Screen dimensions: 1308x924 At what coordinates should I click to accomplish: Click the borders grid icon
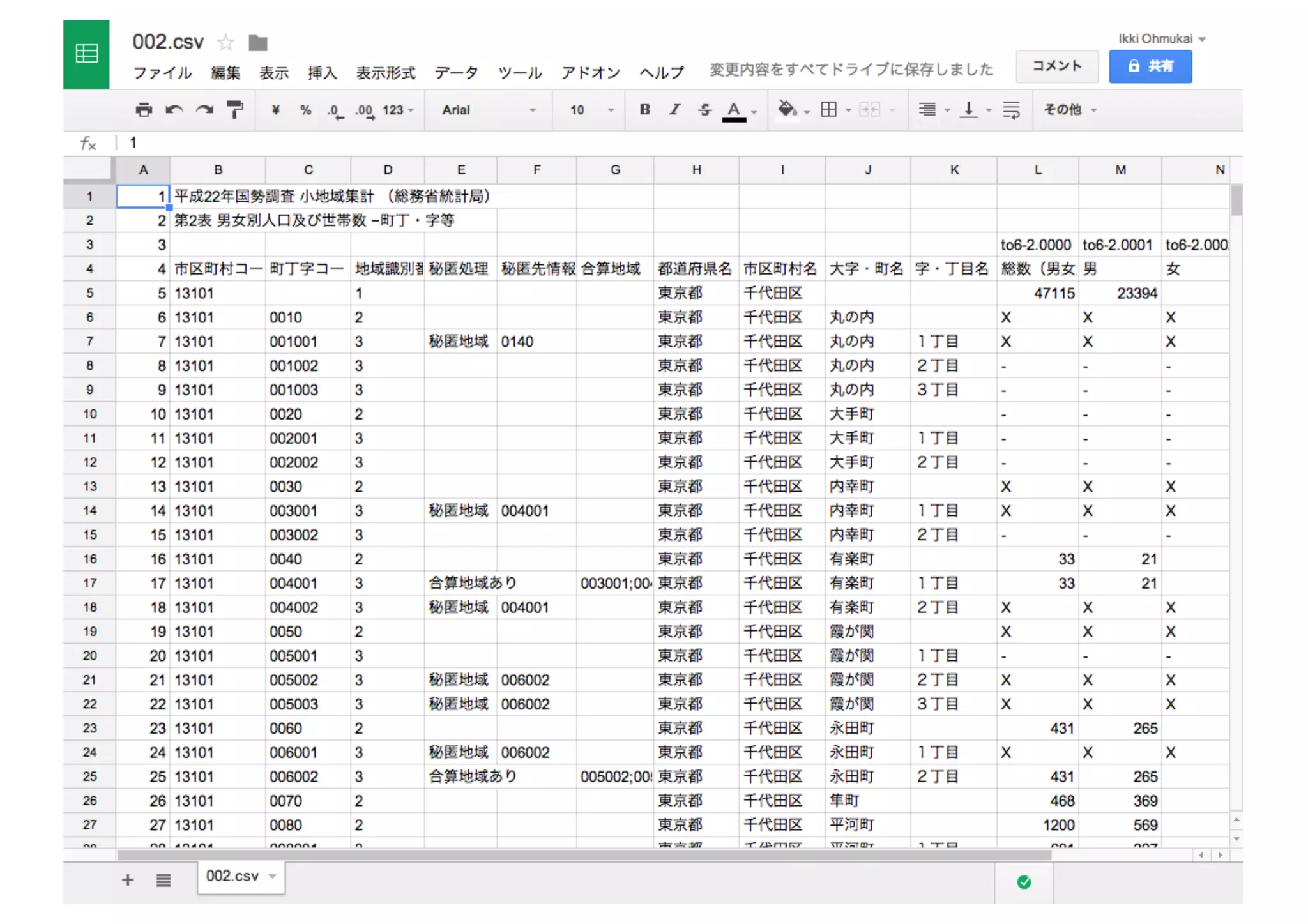point(828,110)
